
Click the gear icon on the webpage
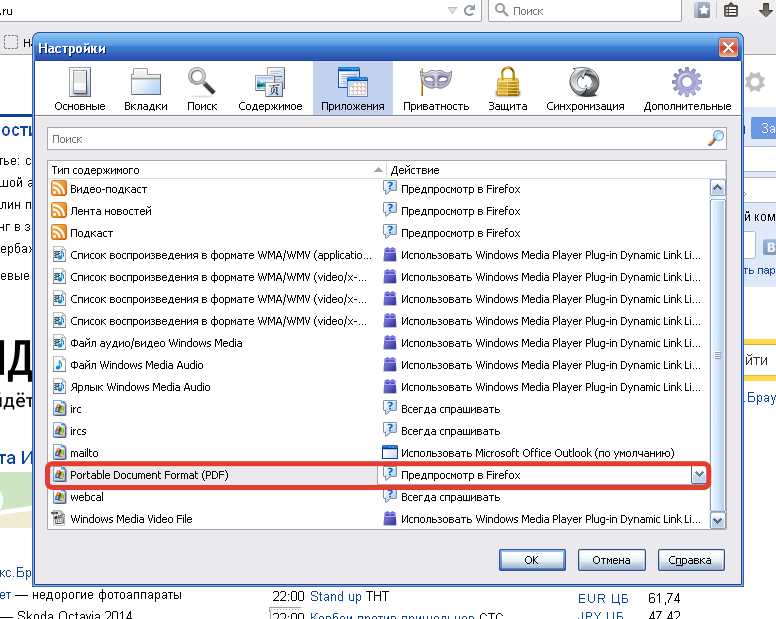pos(755,82)
